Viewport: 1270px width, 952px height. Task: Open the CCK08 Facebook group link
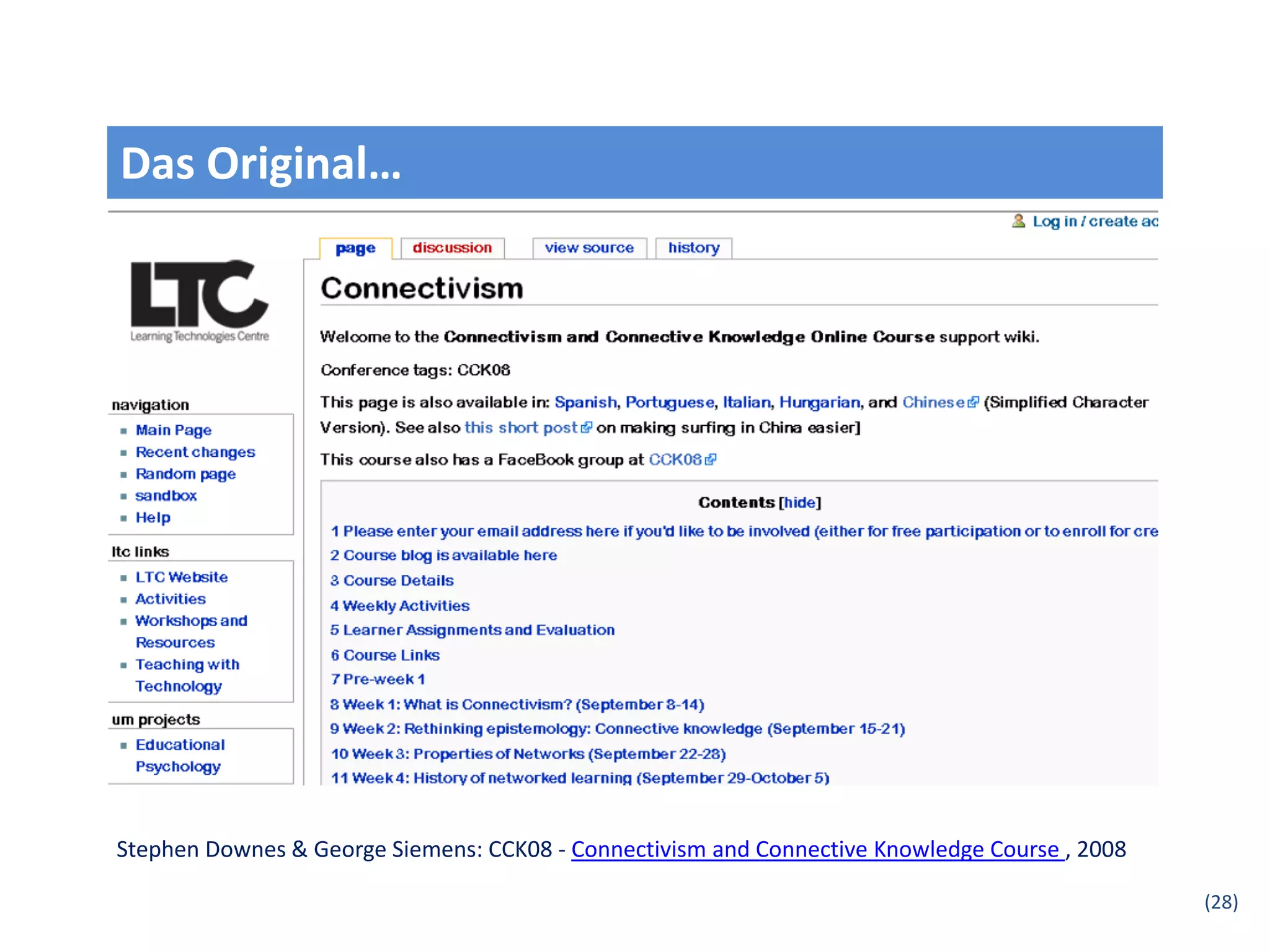[x=675, y=459]
